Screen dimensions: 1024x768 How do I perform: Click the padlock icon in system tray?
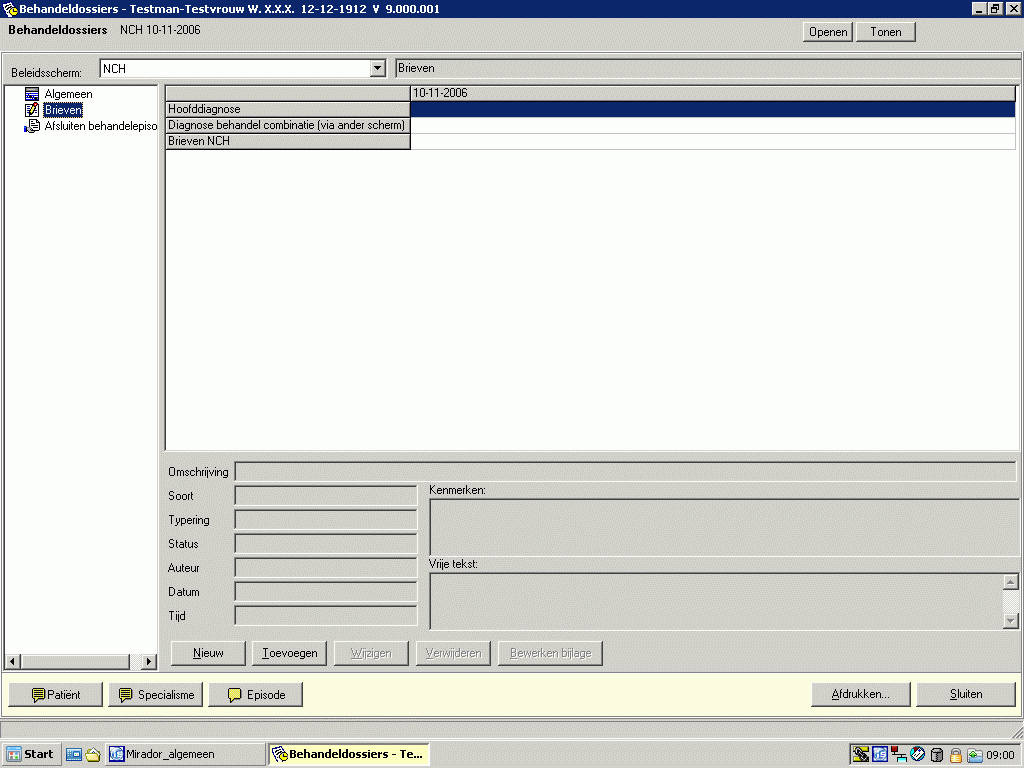[x=956, y=755]
